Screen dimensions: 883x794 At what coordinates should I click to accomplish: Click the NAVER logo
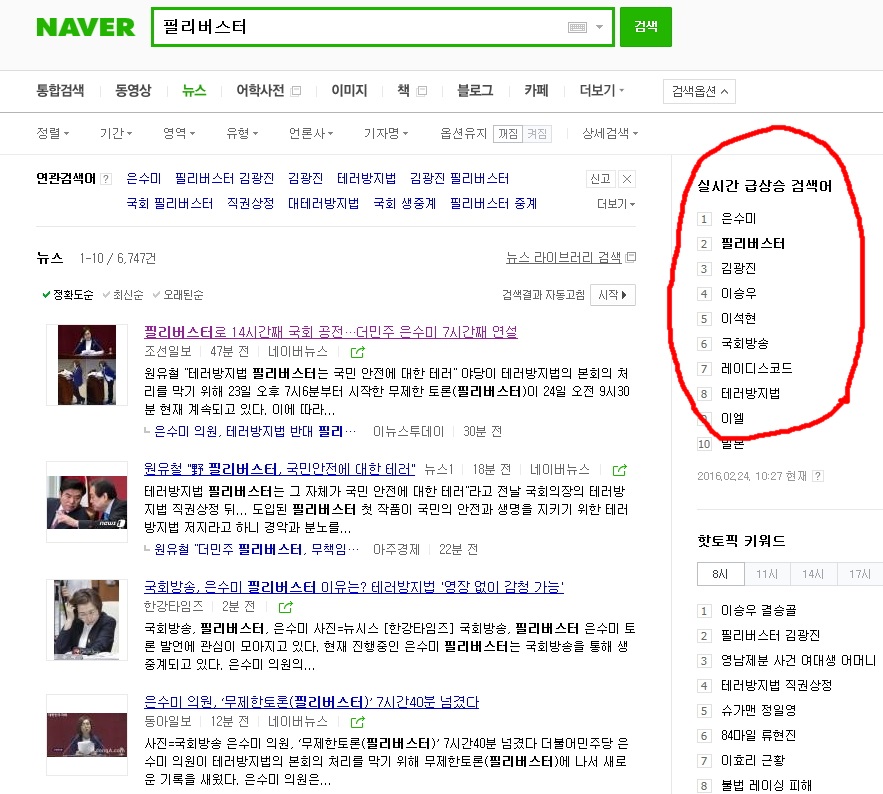click(86, 27)
